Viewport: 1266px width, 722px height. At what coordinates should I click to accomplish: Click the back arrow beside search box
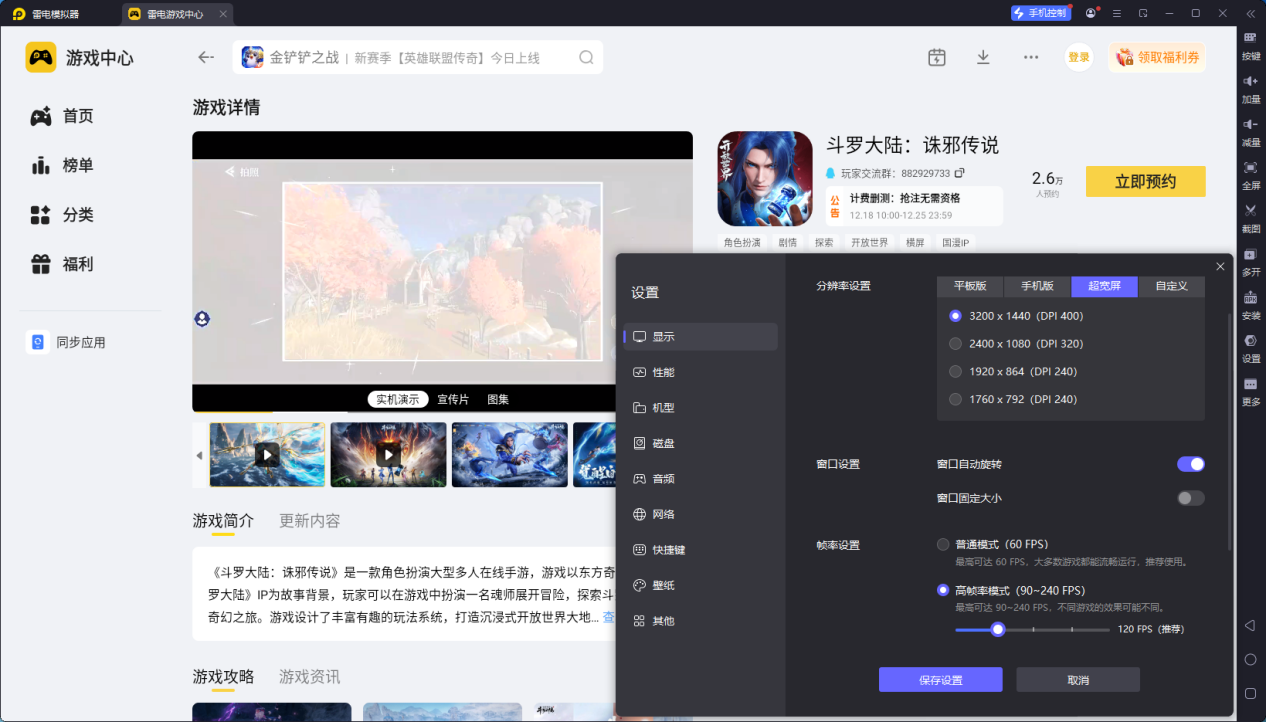point(206,57)
